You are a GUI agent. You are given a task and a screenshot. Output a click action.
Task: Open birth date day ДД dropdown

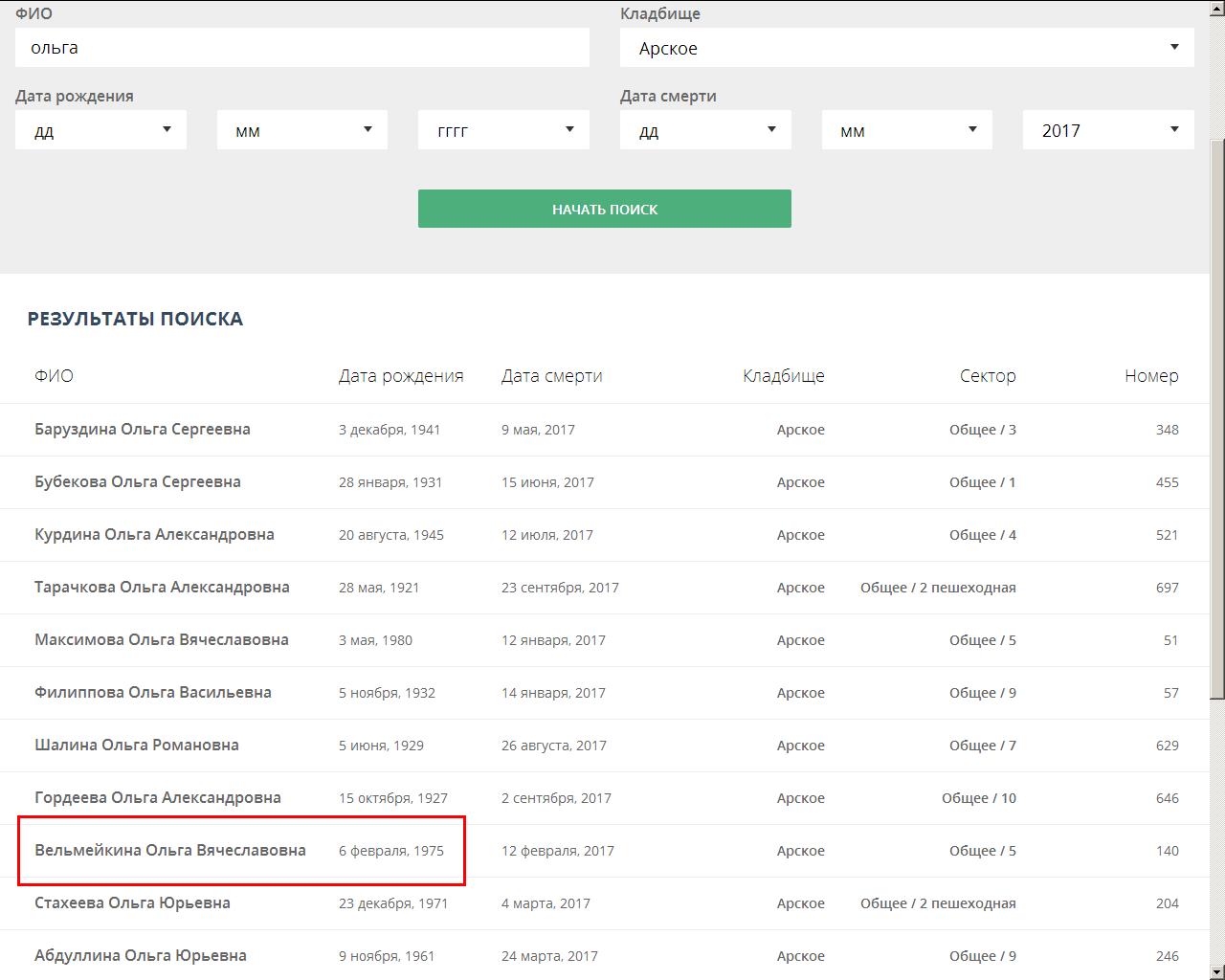click(100, 130)
